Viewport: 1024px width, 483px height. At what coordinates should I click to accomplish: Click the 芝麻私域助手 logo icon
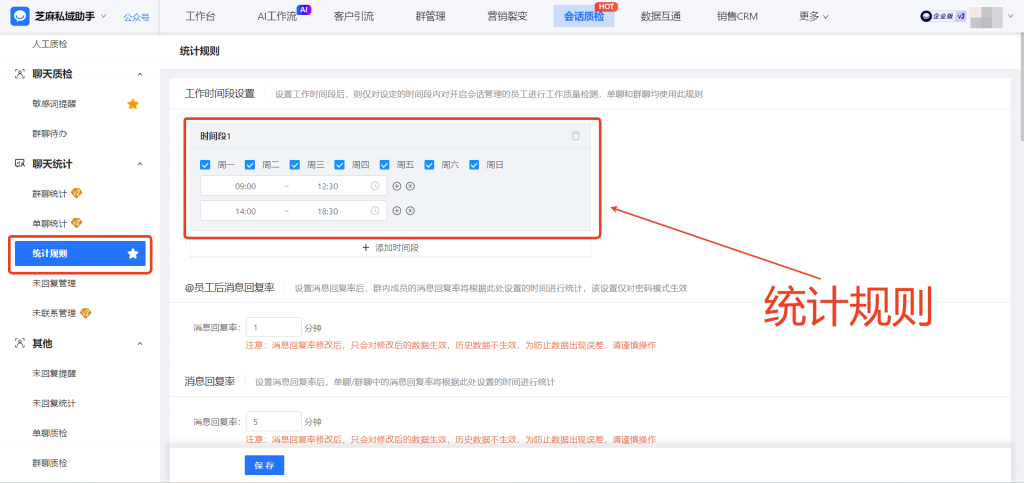click(x=19, y=16)
